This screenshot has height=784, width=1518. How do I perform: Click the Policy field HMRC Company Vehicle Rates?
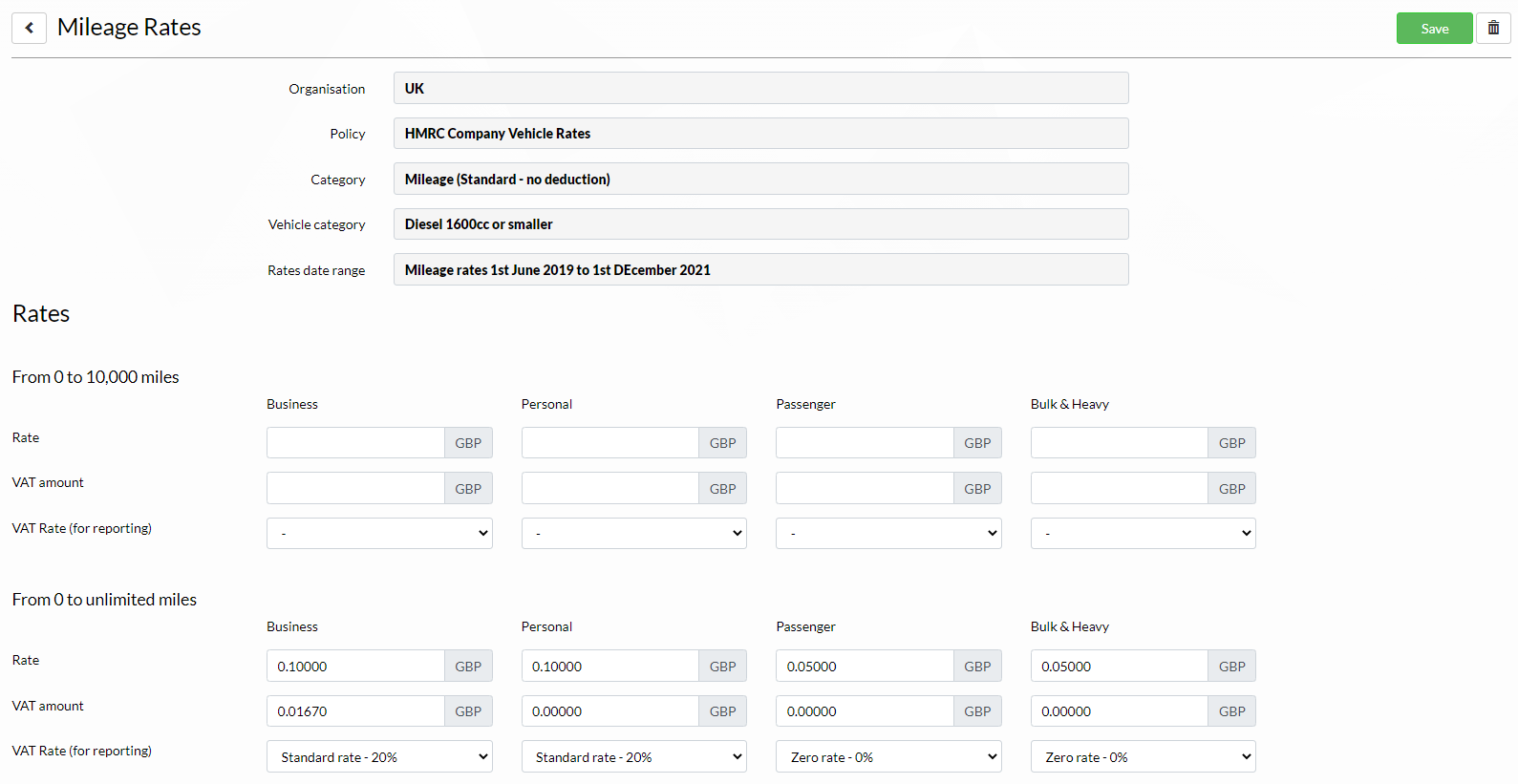[760, 134]
